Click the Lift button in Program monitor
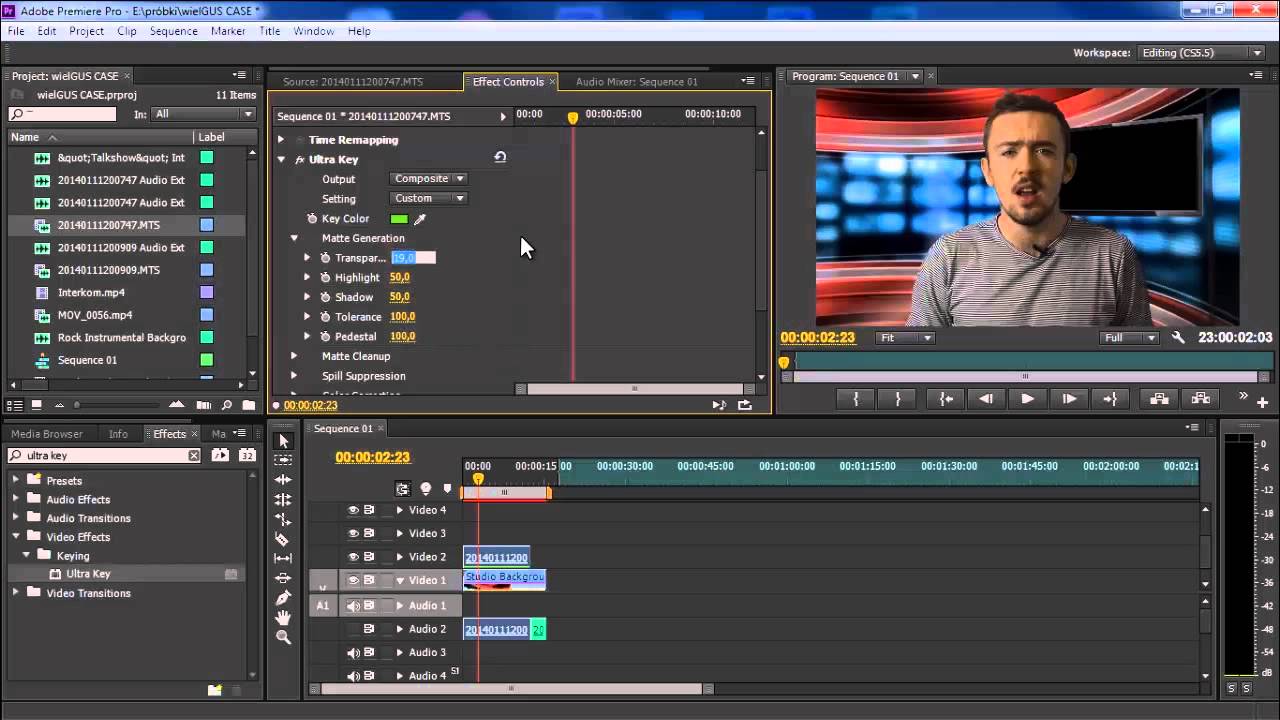 pos(1159,398)
